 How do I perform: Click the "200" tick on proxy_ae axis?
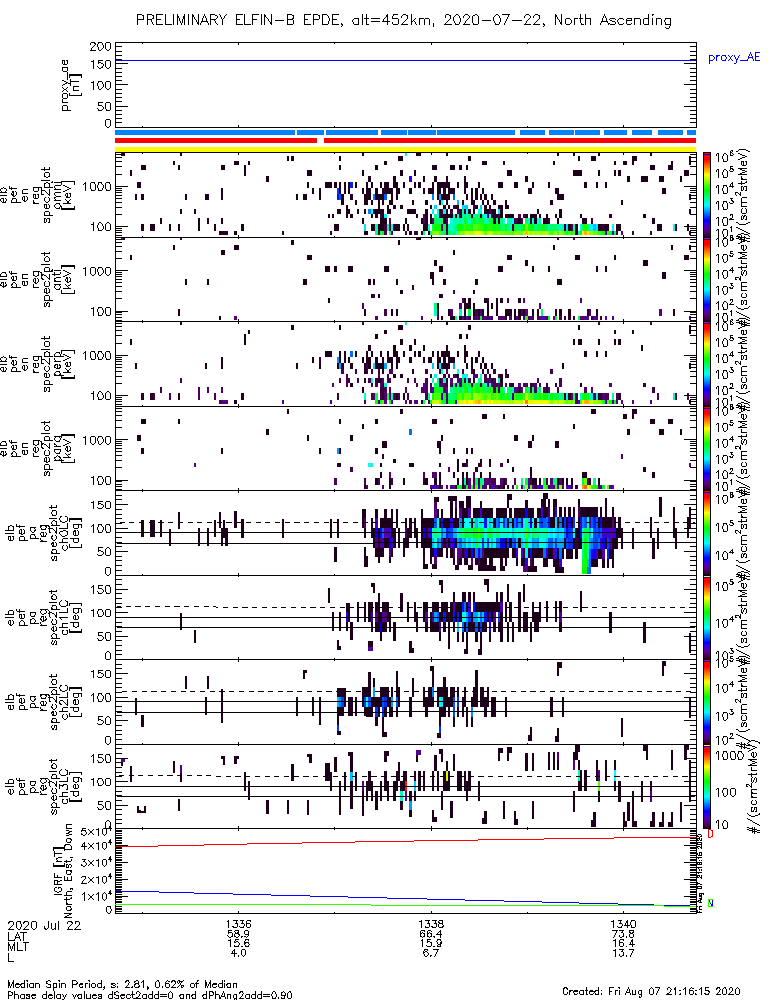[101, 47]
